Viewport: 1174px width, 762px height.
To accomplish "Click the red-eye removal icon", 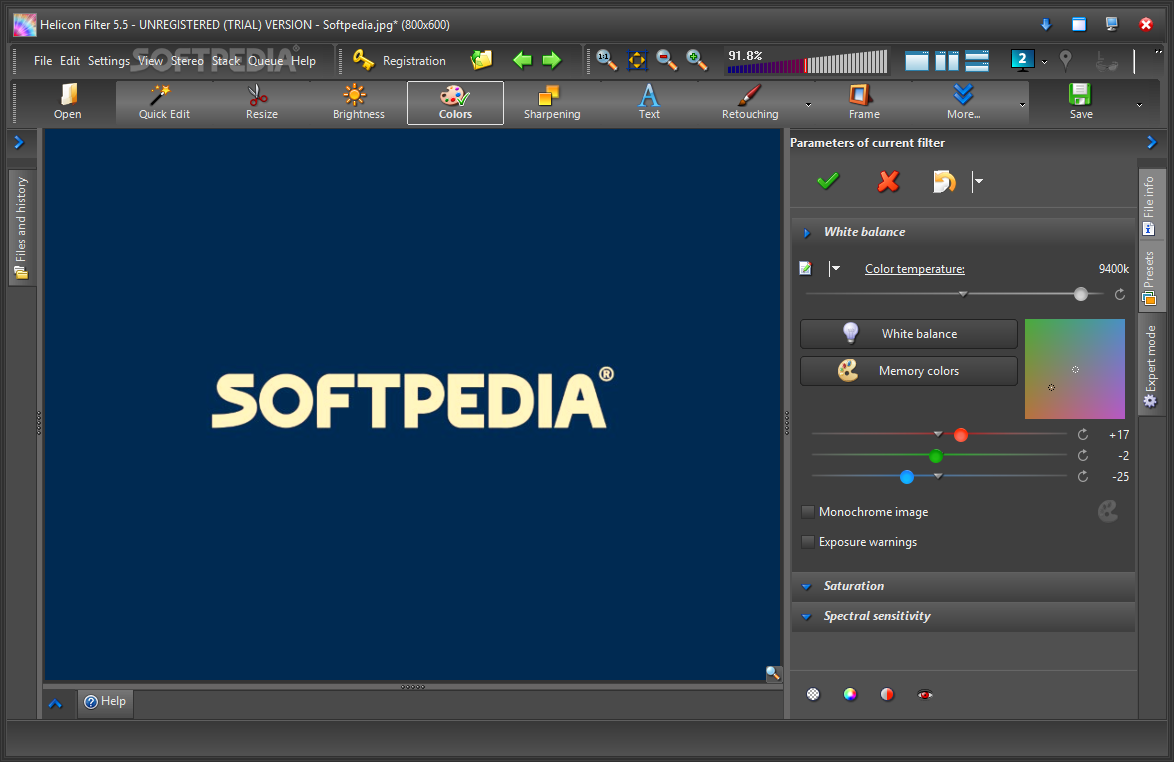I will [925, 694].
